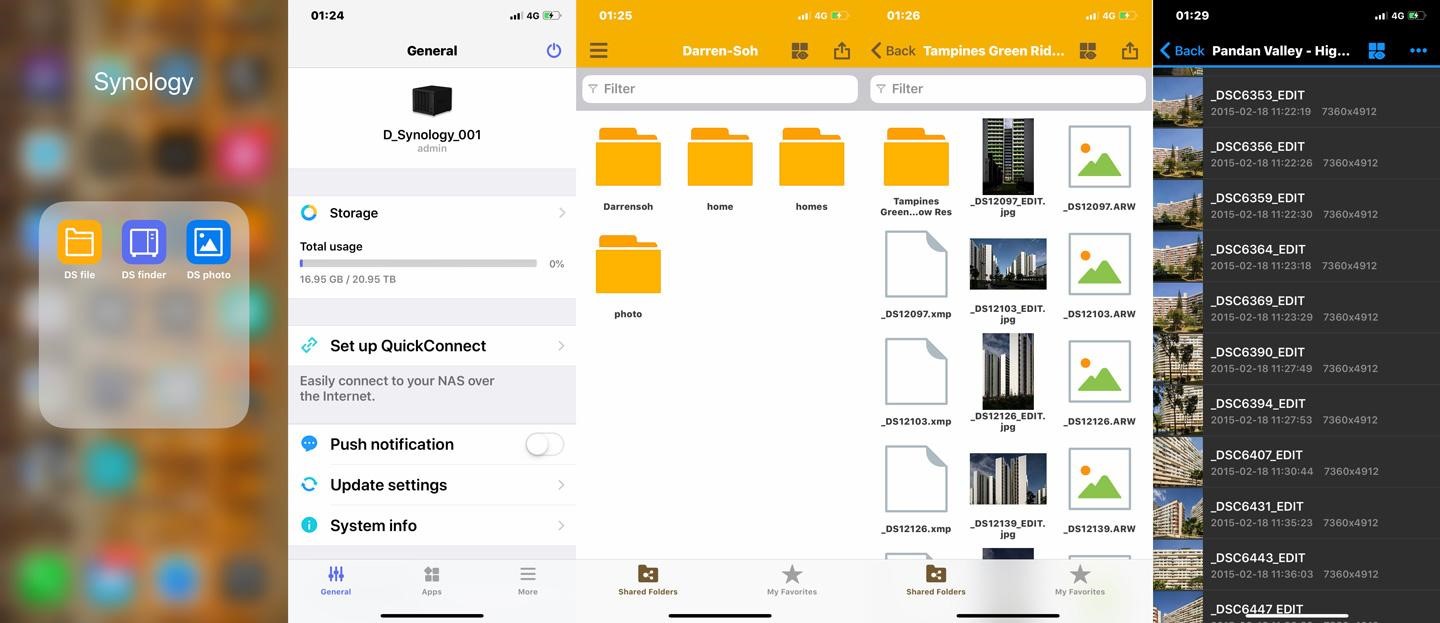This screenshot has height=623, width=1440.
Task: Open the _DSC6359_EDIT photo row
Action: [1296, 205]
